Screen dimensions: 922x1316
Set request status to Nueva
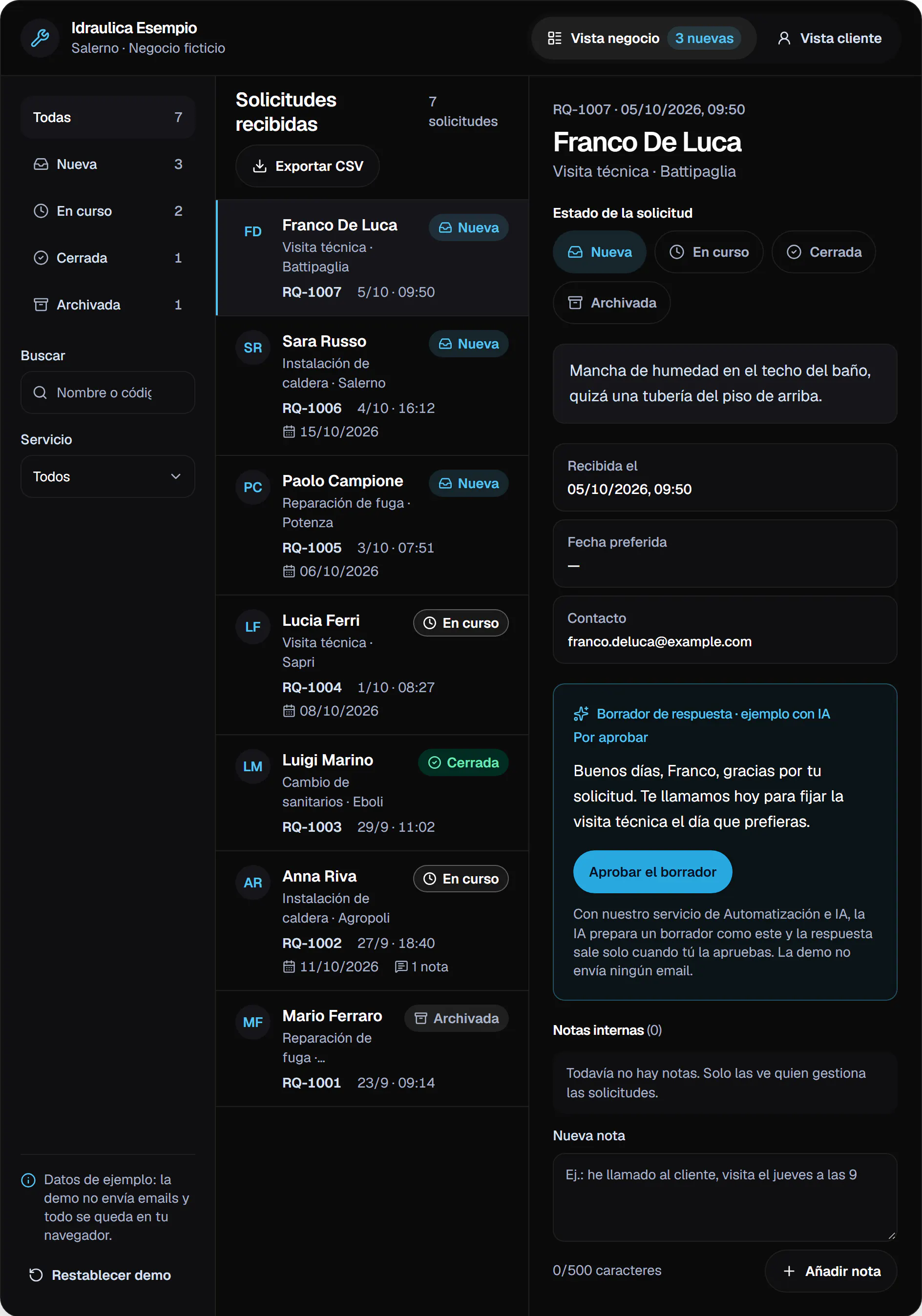coord(599,252)
